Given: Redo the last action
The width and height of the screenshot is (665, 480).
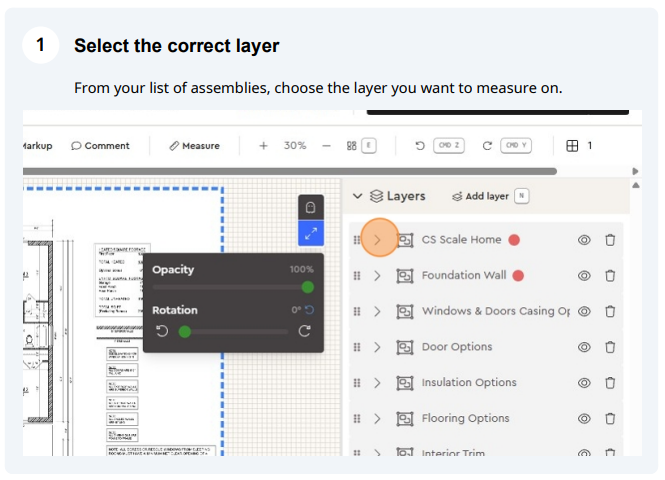Looking at the screenshot, I should tap(487, 146).
